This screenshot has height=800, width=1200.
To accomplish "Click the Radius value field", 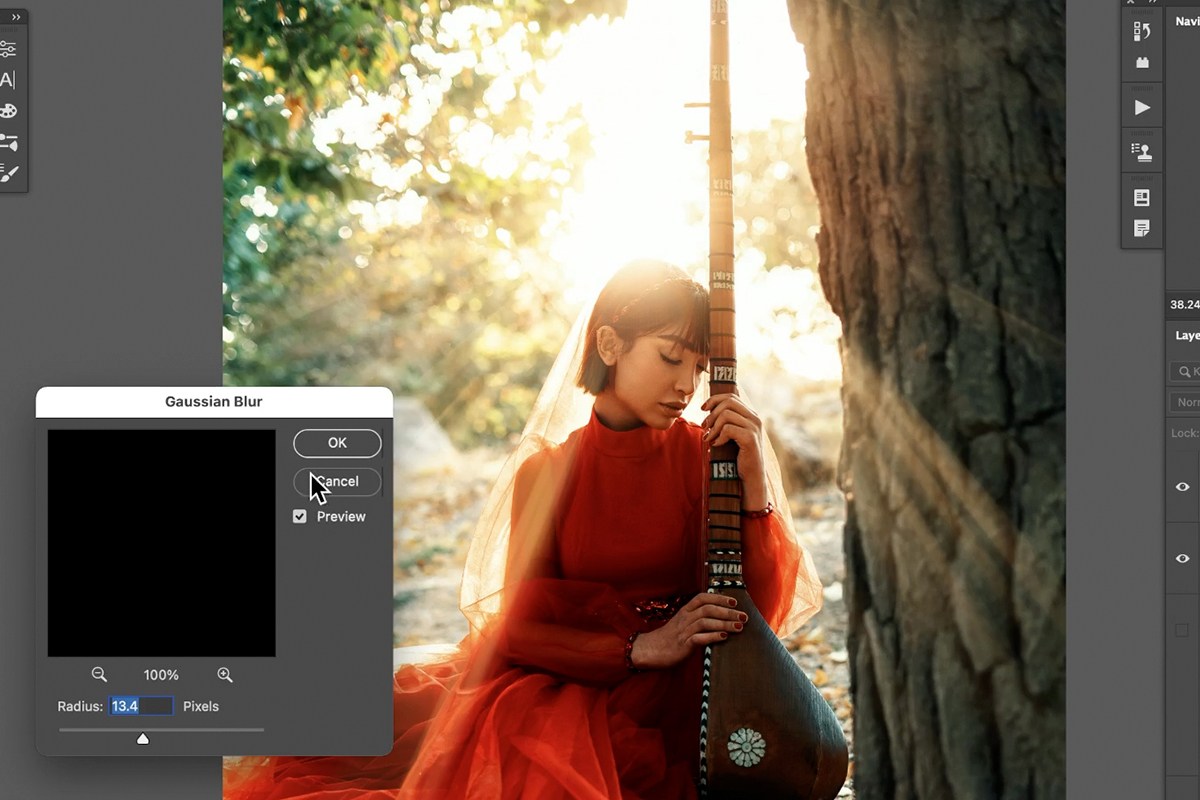I will (x=141, y=706).
